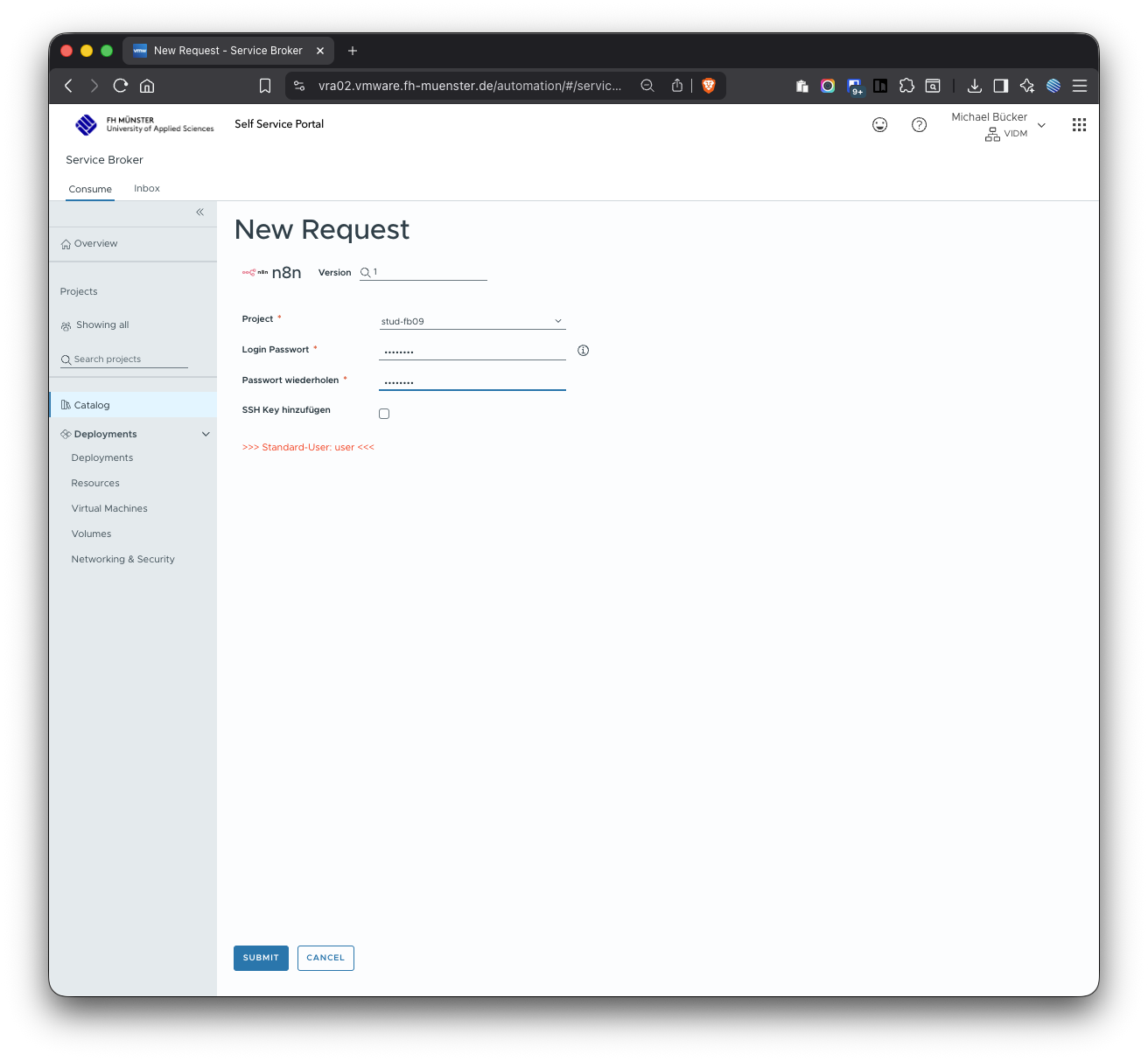This screenshot has width=1148, height=1061.
Task: Click the Brave shields icon in address bar
Action: tap(709, 86)
